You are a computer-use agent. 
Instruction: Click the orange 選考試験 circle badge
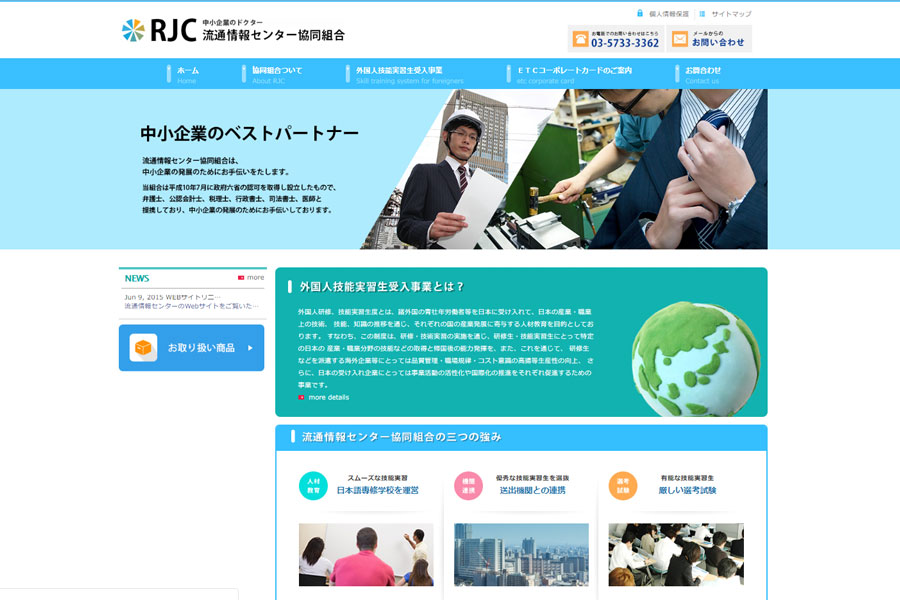point(623,486)
